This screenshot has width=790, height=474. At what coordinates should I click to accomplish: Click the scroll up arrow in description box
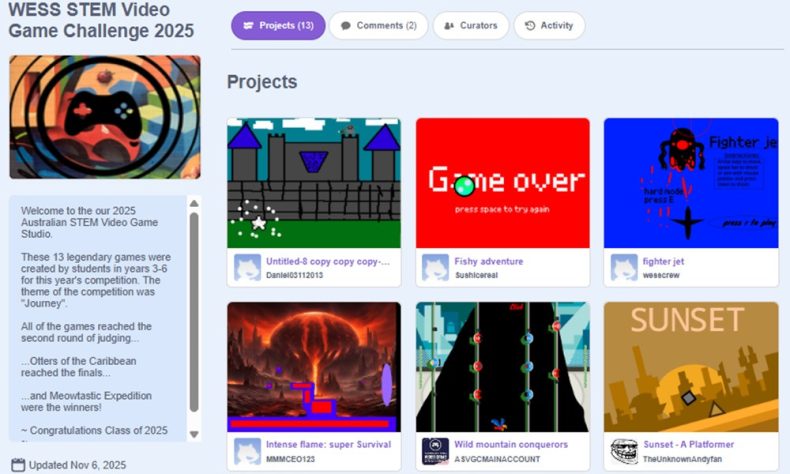(x=194, y=204)
